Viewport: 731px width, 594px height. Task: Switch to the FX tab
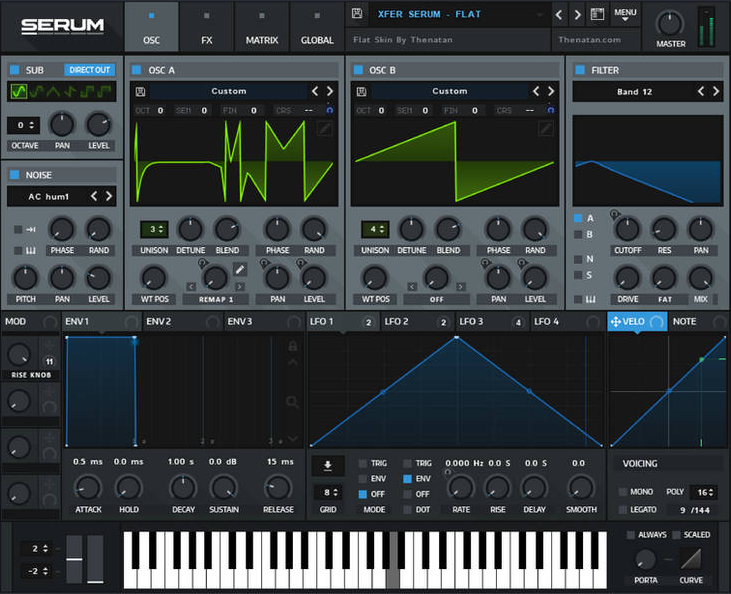click(x=207, y=27)
